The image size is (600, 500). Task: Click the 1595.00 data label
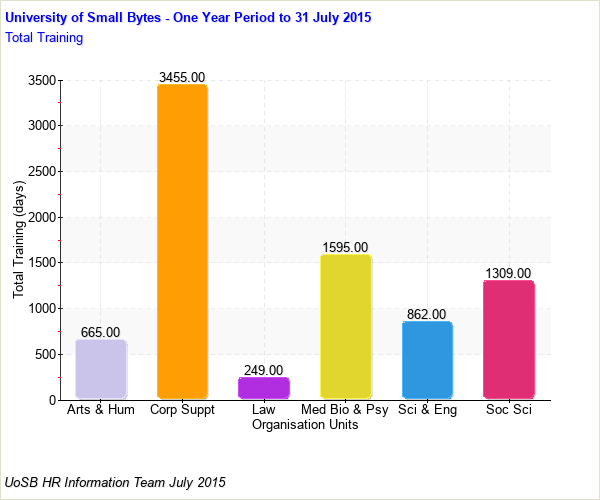(345, 247)
